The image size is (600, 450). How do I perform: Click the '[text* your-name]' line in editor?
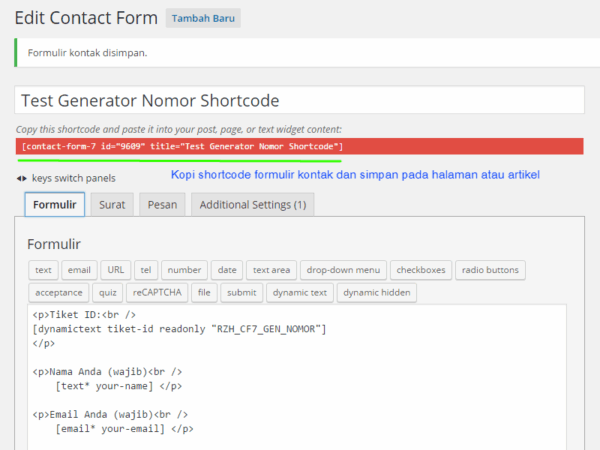[x=119, y=386]
